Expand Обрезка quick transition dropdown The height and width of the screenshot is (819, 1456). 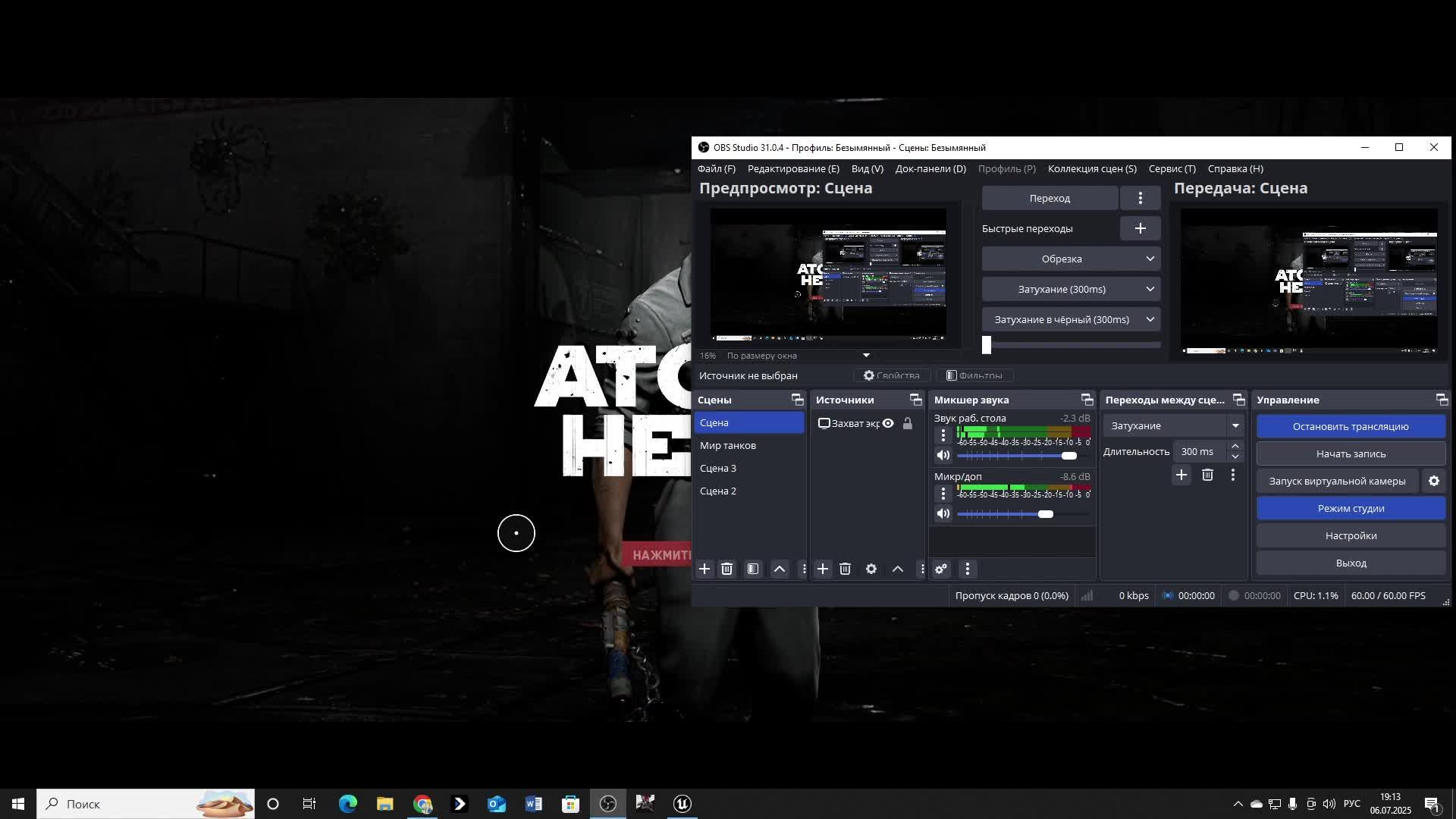(x=1071, y=259)
